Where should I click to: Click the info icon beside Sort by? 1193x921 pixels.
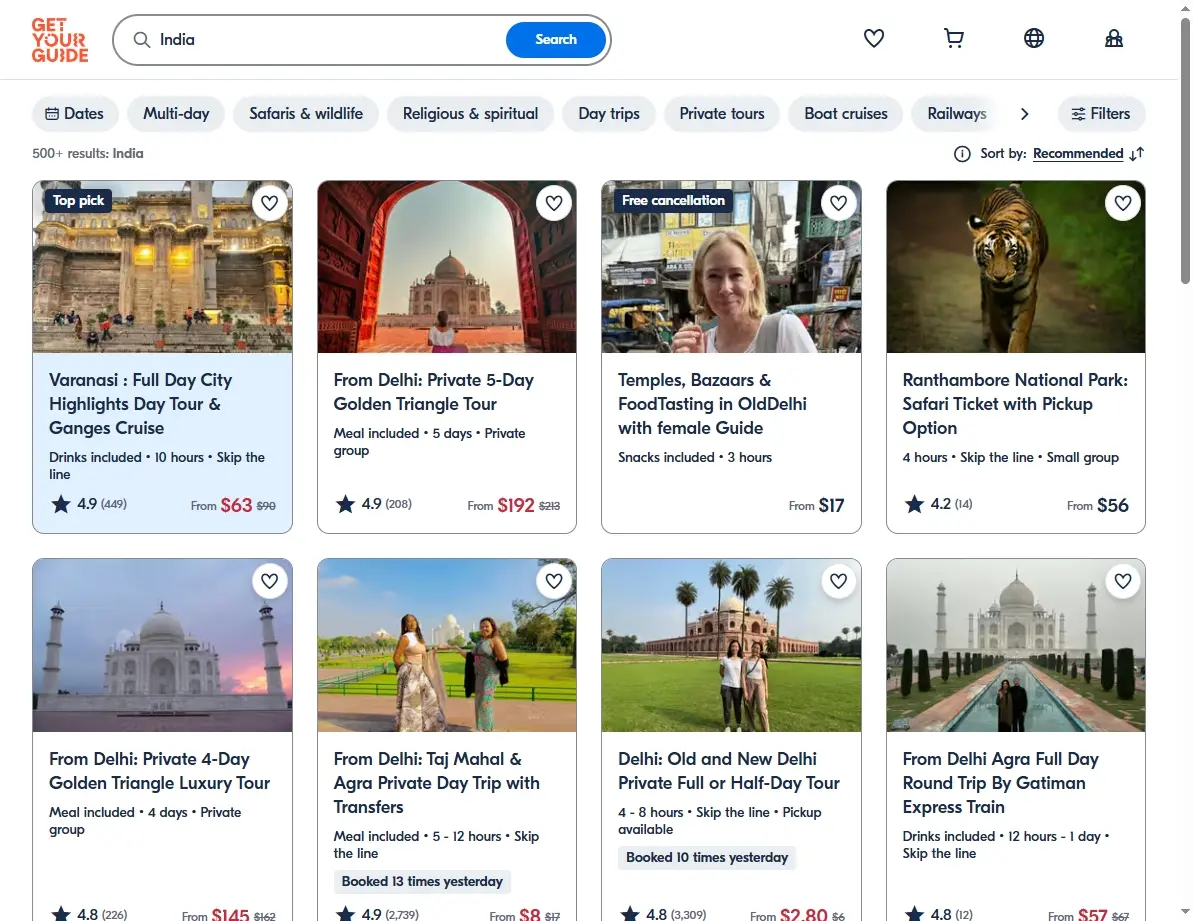tap(962, 154)
